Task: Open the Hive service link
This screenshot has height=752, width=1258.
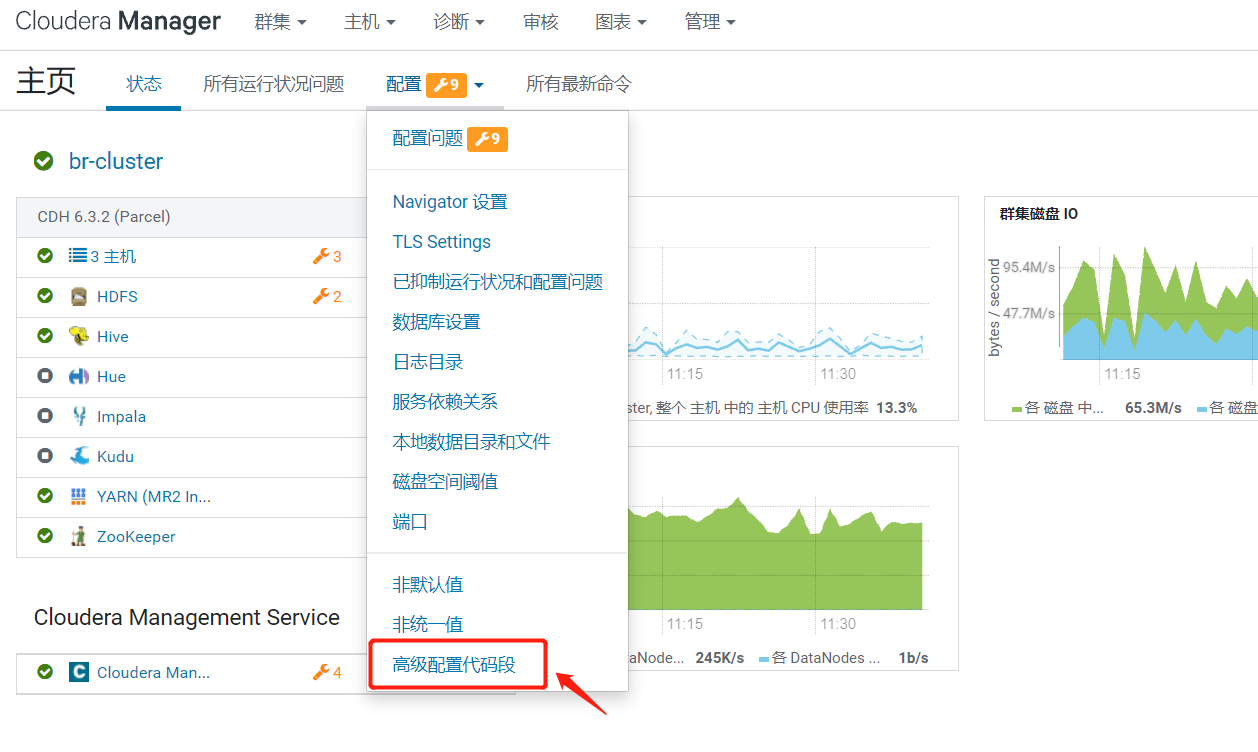Action: [x=113, y=337]
